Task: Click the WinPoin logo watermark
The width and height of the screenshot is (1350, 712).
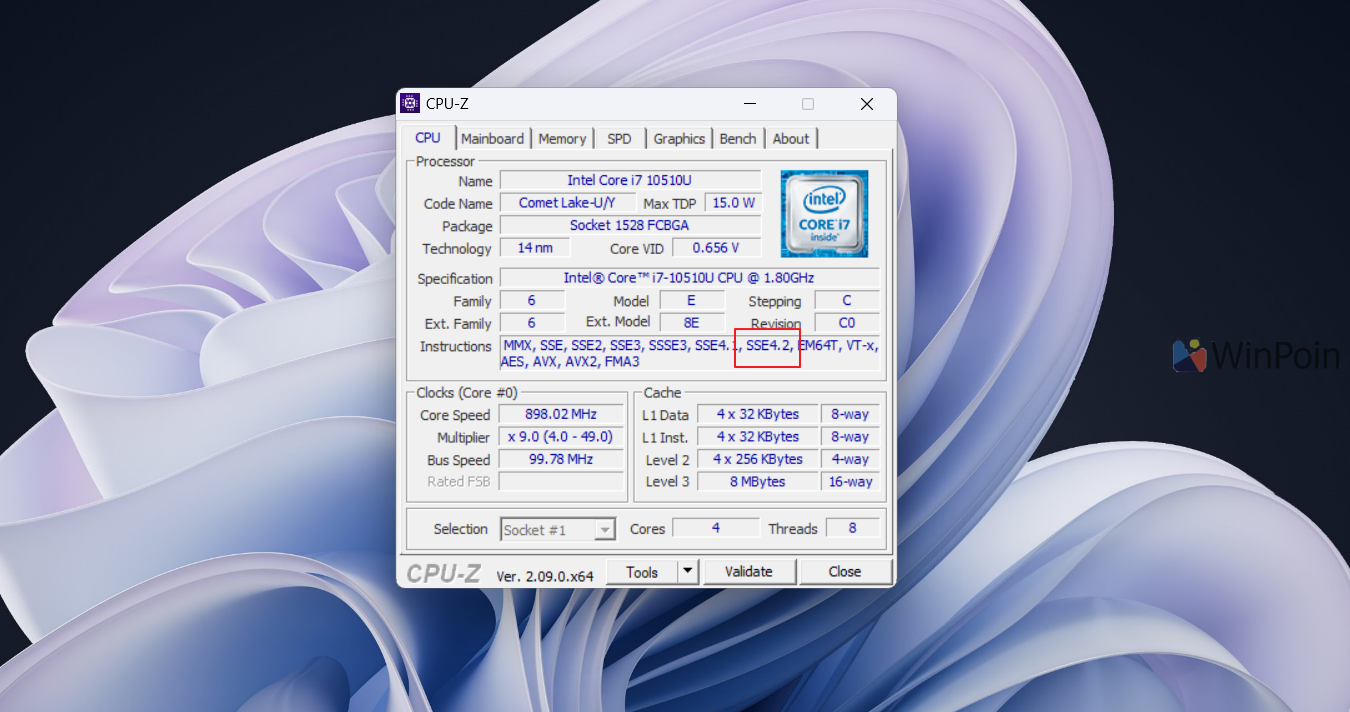Action: 1257,356
